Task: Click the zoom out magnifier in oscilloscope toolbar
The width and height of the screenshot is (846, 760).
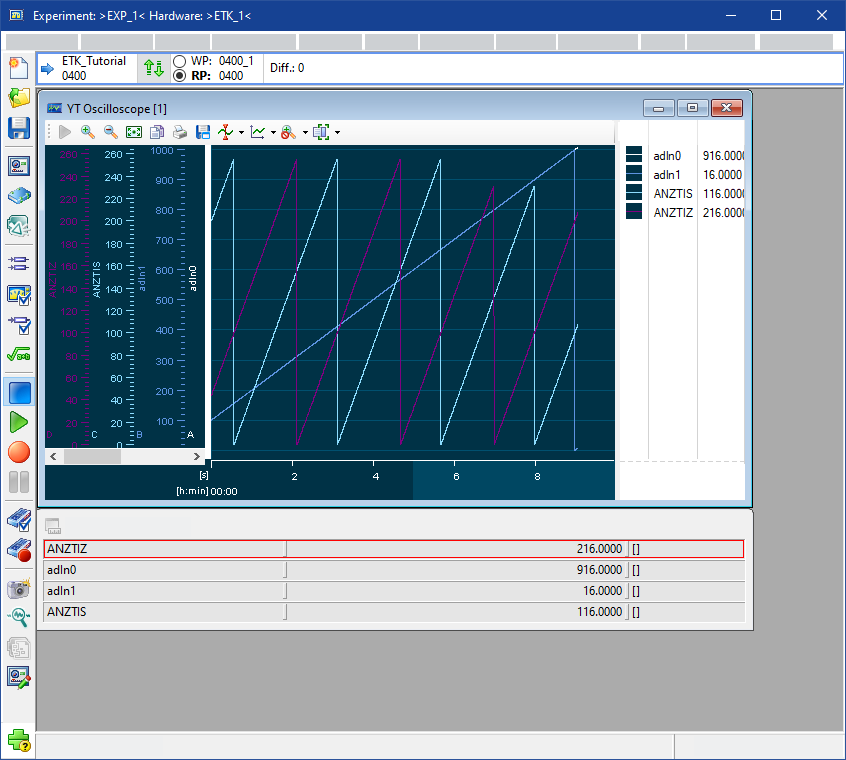Action: pyautogui.click(x=111, y=132)
